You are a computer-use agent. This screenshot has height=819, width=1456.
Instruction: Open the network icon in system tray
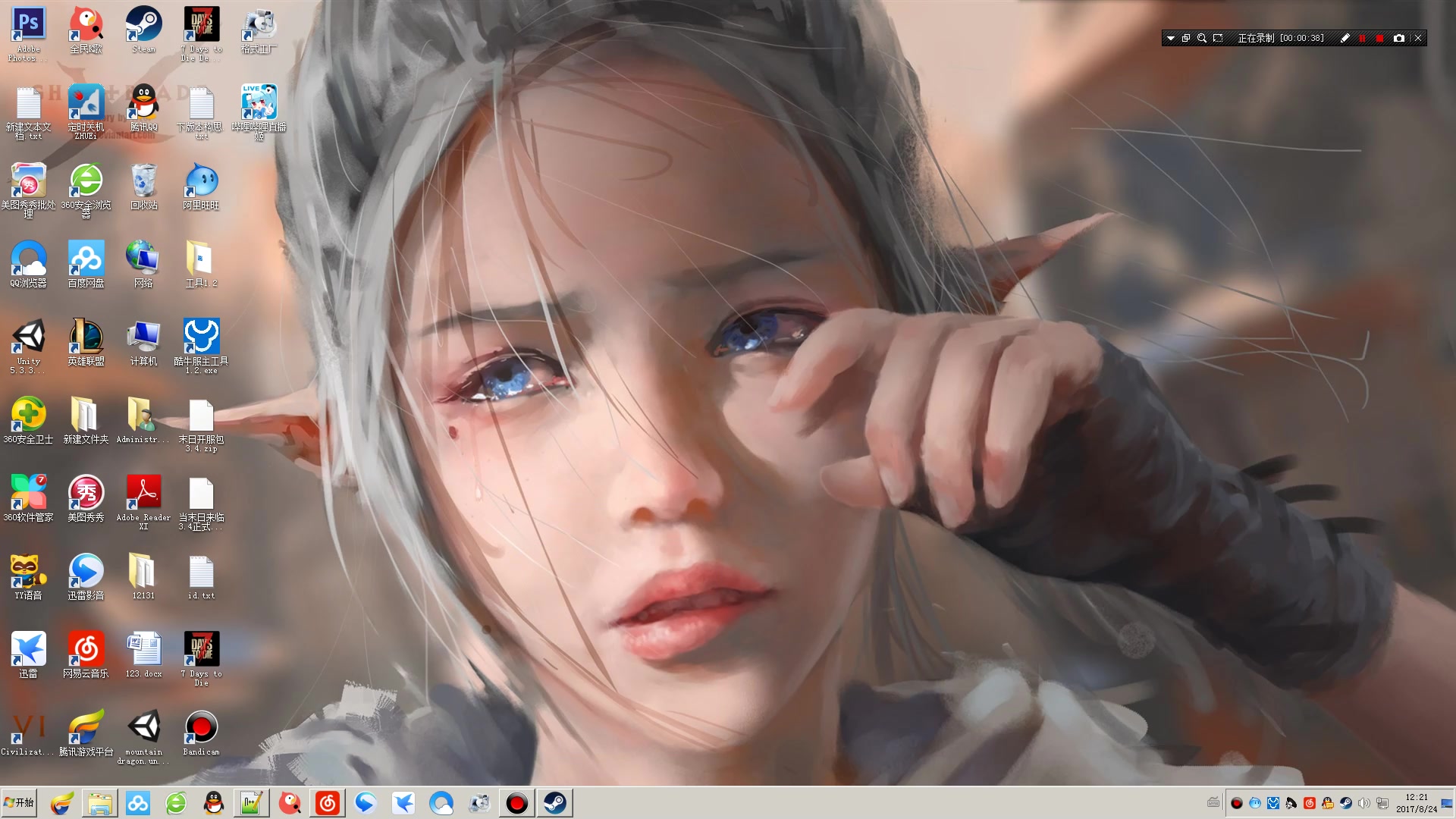pyautogui.click(x=1382, y=803)
